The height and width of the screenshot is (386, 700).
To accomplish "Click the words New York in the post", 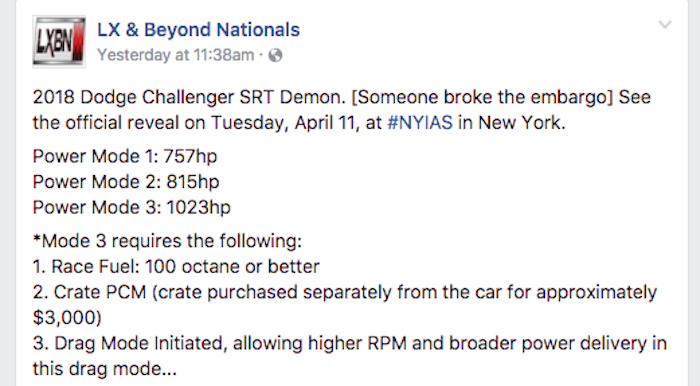I will [x=521, y=123].
